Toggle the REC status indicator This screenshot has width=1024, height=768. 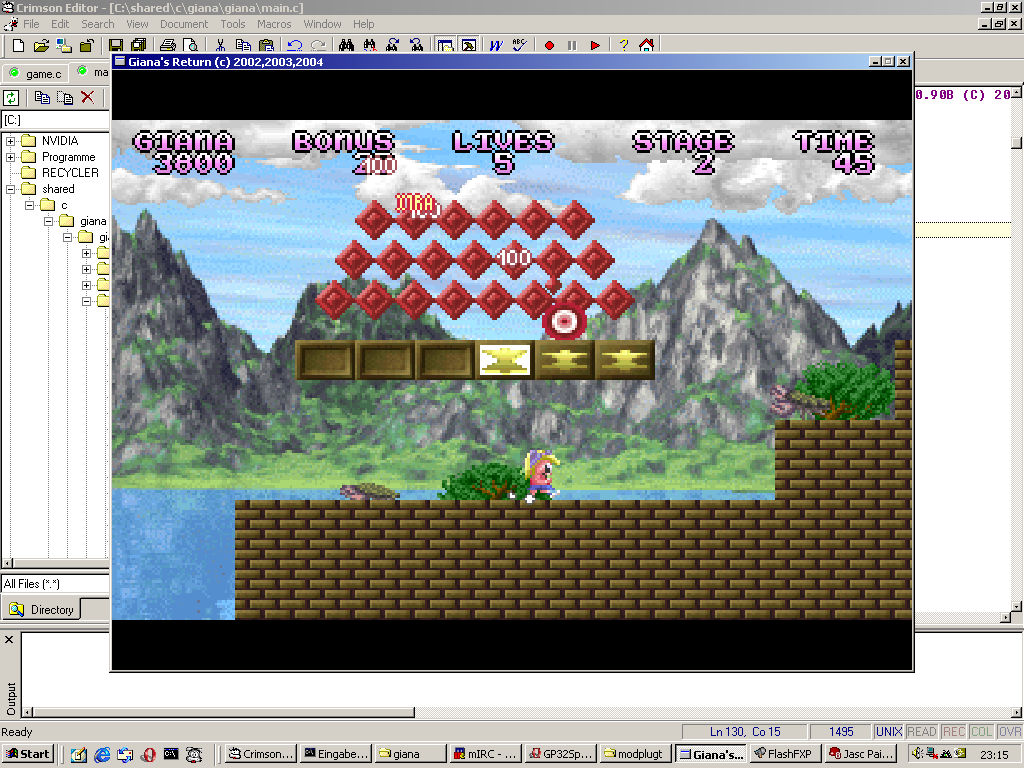point(954,732)
